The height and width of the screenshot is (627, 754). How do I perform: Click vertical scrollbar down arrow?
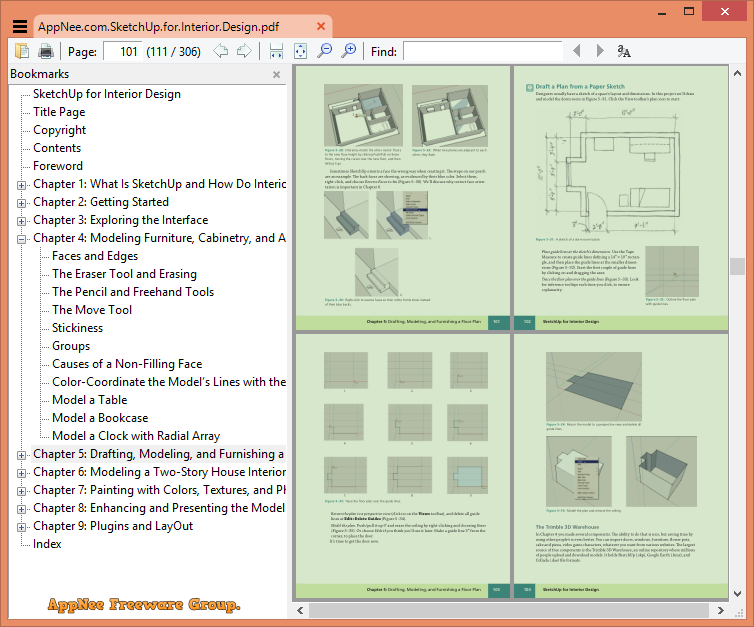coord(737,594)
